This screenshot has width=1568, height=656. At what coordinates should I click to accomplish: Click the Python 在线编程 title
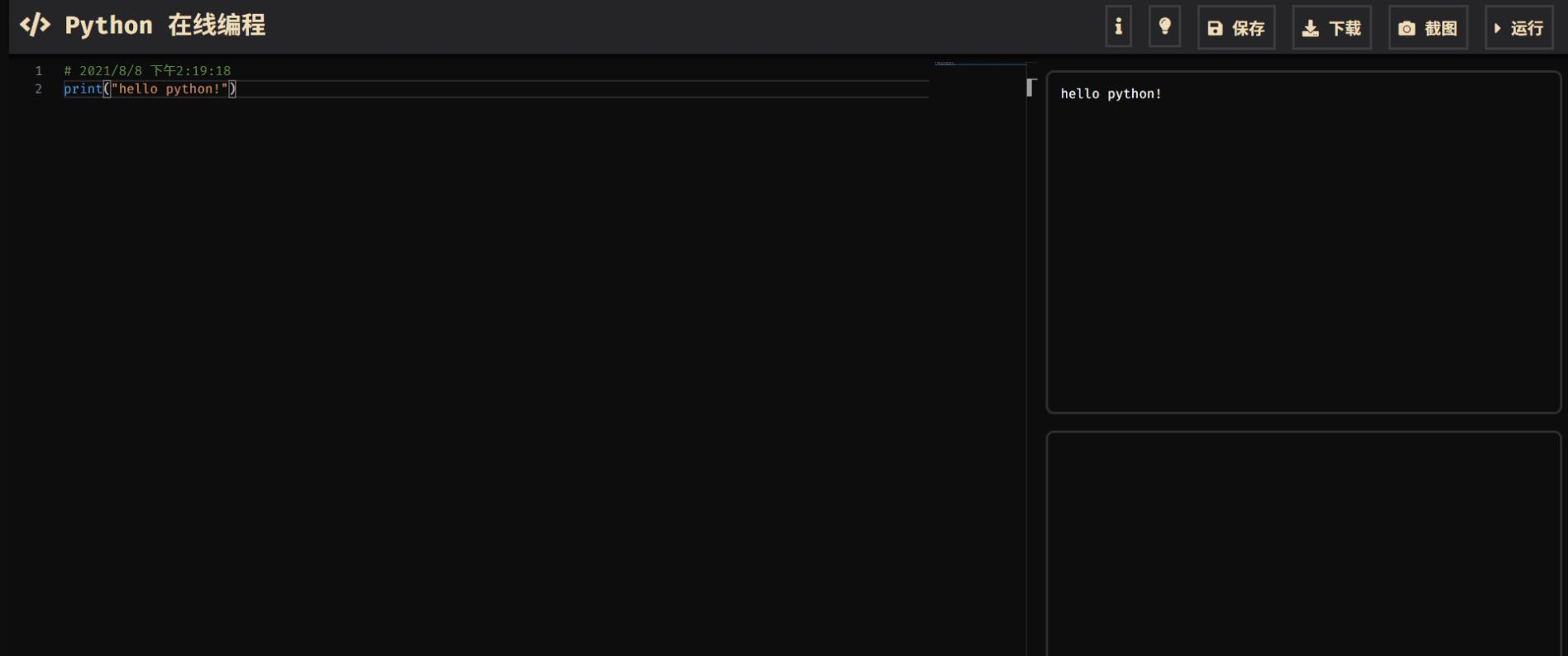165,26
